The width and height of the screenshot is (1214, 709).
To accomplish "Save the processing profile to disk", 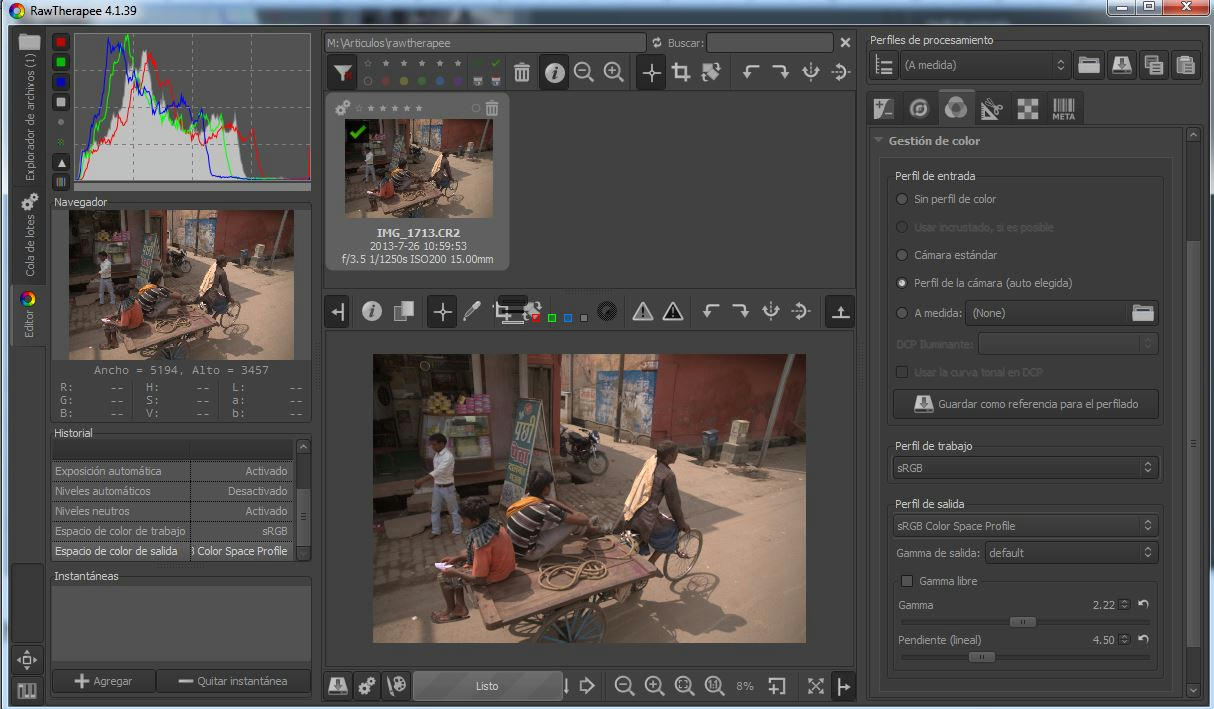I will coord(1121,65).
